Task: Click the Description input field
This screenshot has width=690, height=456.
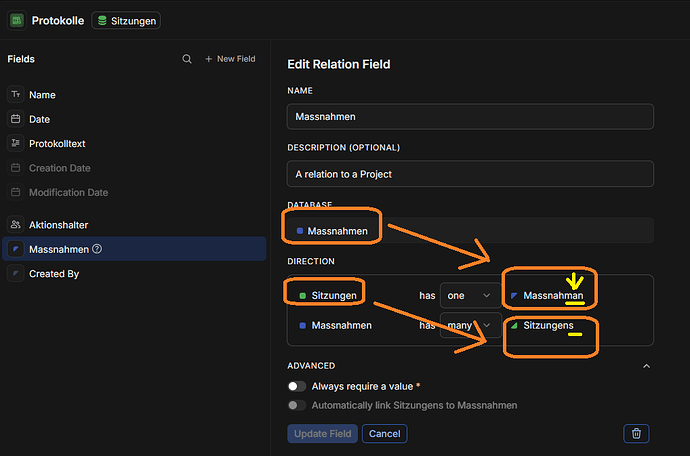Action: pos(470,173)
